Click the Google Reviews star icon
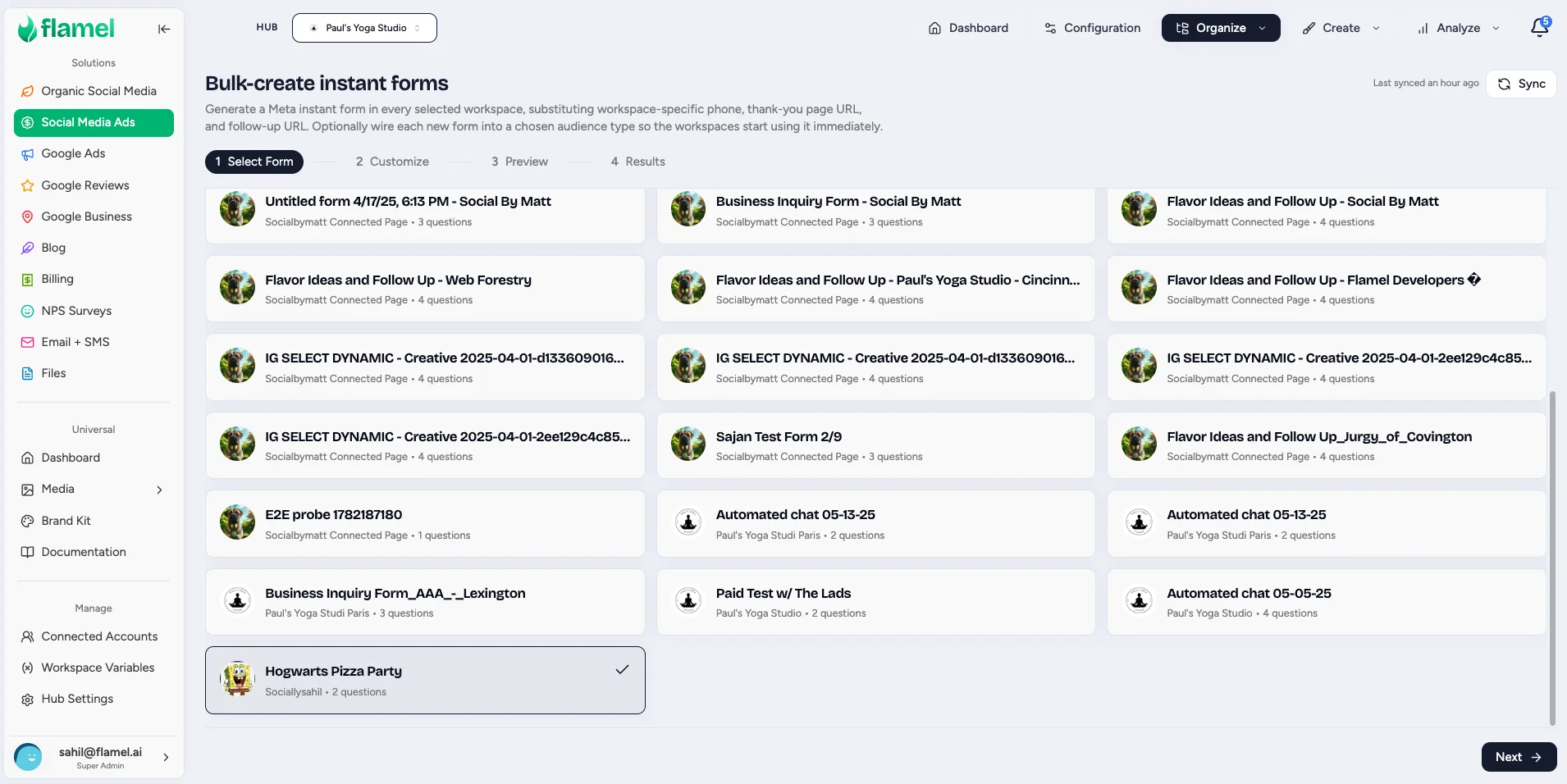The width and height of the screenshot is (1567, 784). (27, 185)
